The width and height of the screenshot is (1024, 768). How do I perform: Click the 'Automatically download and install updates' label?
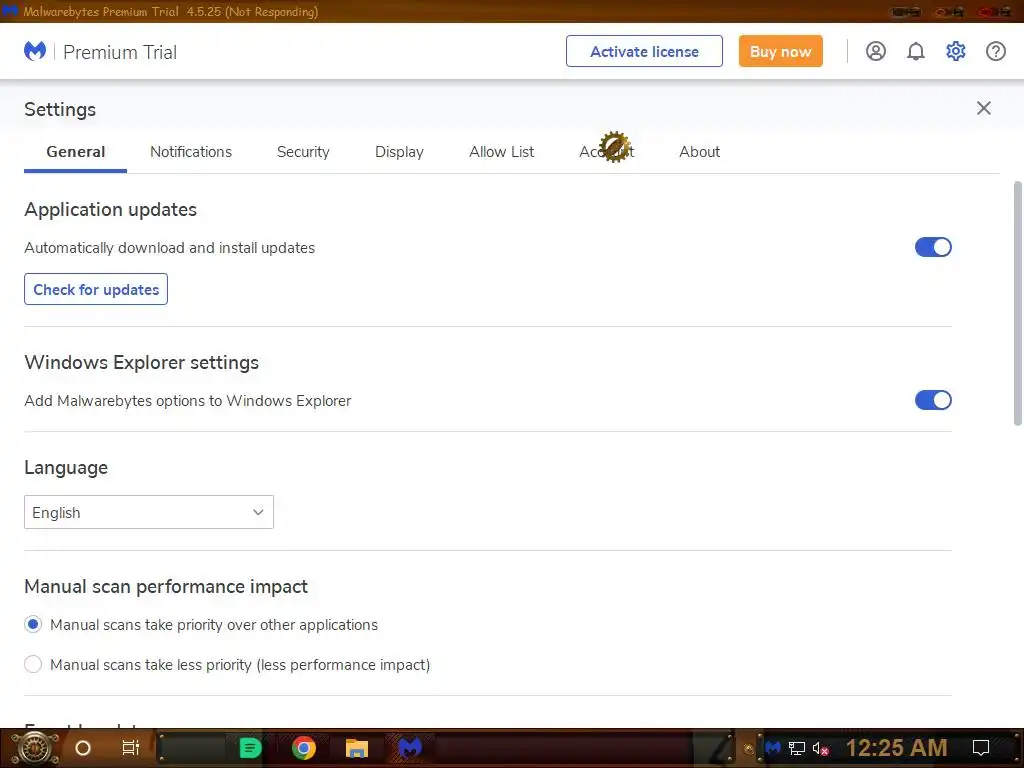[170, 248]
